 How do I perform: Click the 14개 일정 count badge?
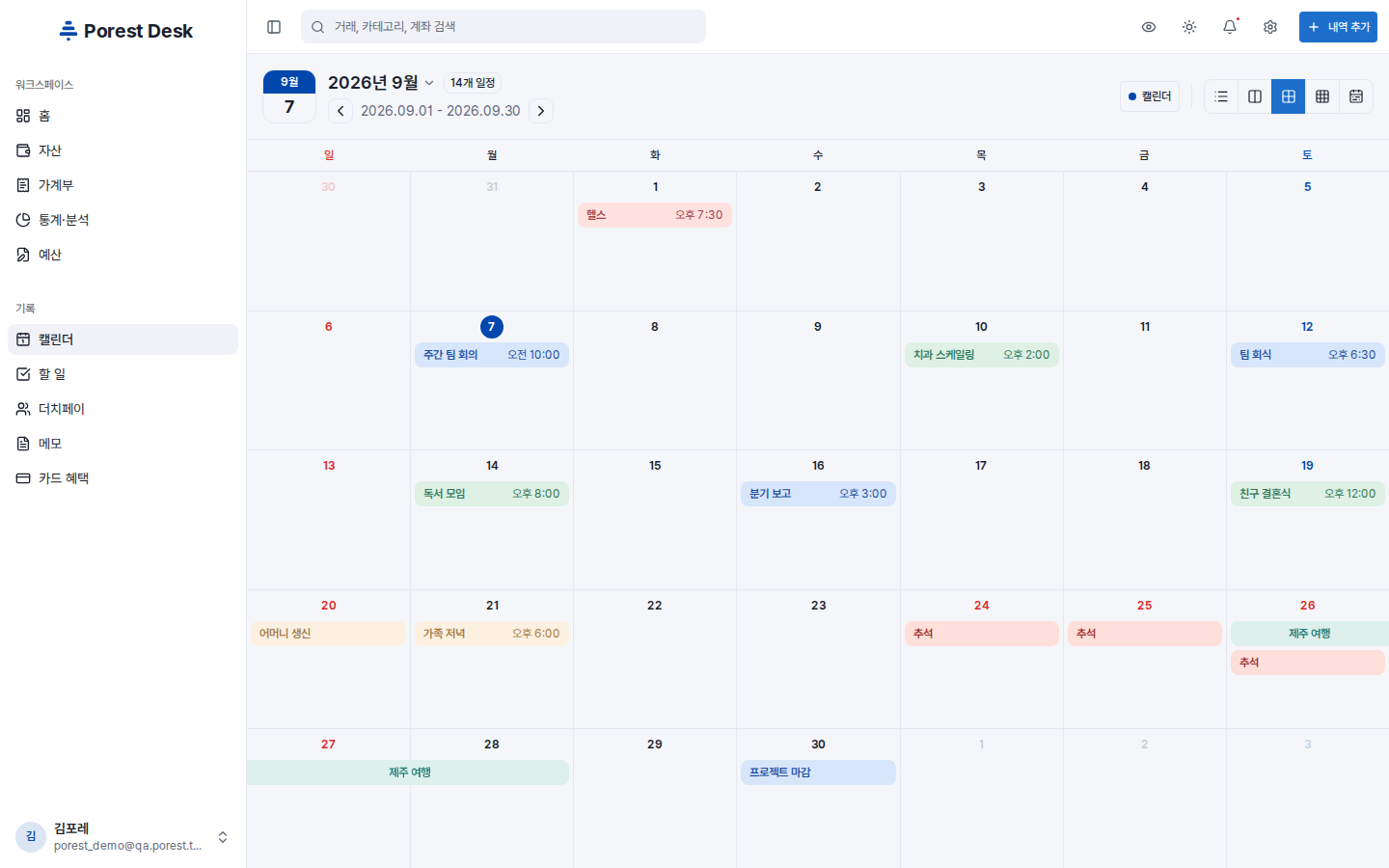tap(473, 83)
